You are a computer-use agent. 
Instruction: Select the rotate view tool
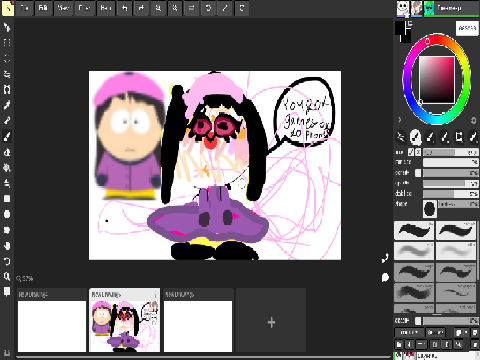pyautogui.click(x=7, y=261)
